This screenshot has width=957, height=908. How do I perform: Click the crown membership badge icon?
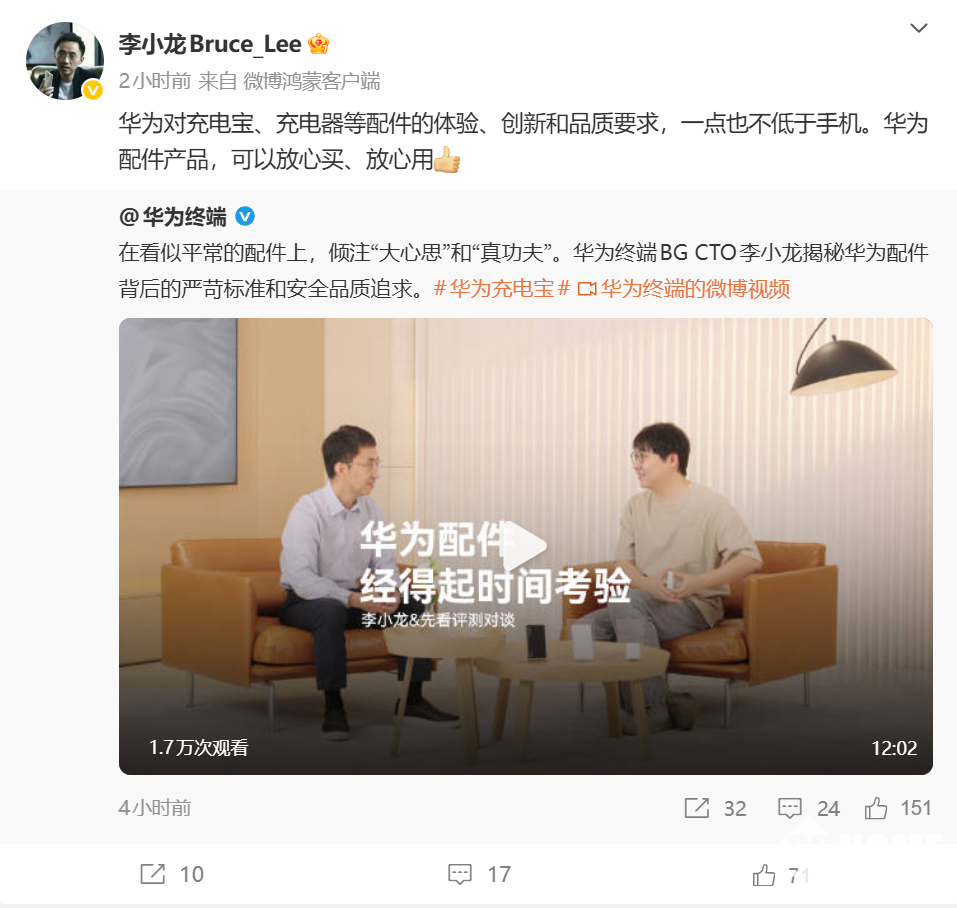tap(319, 44)
